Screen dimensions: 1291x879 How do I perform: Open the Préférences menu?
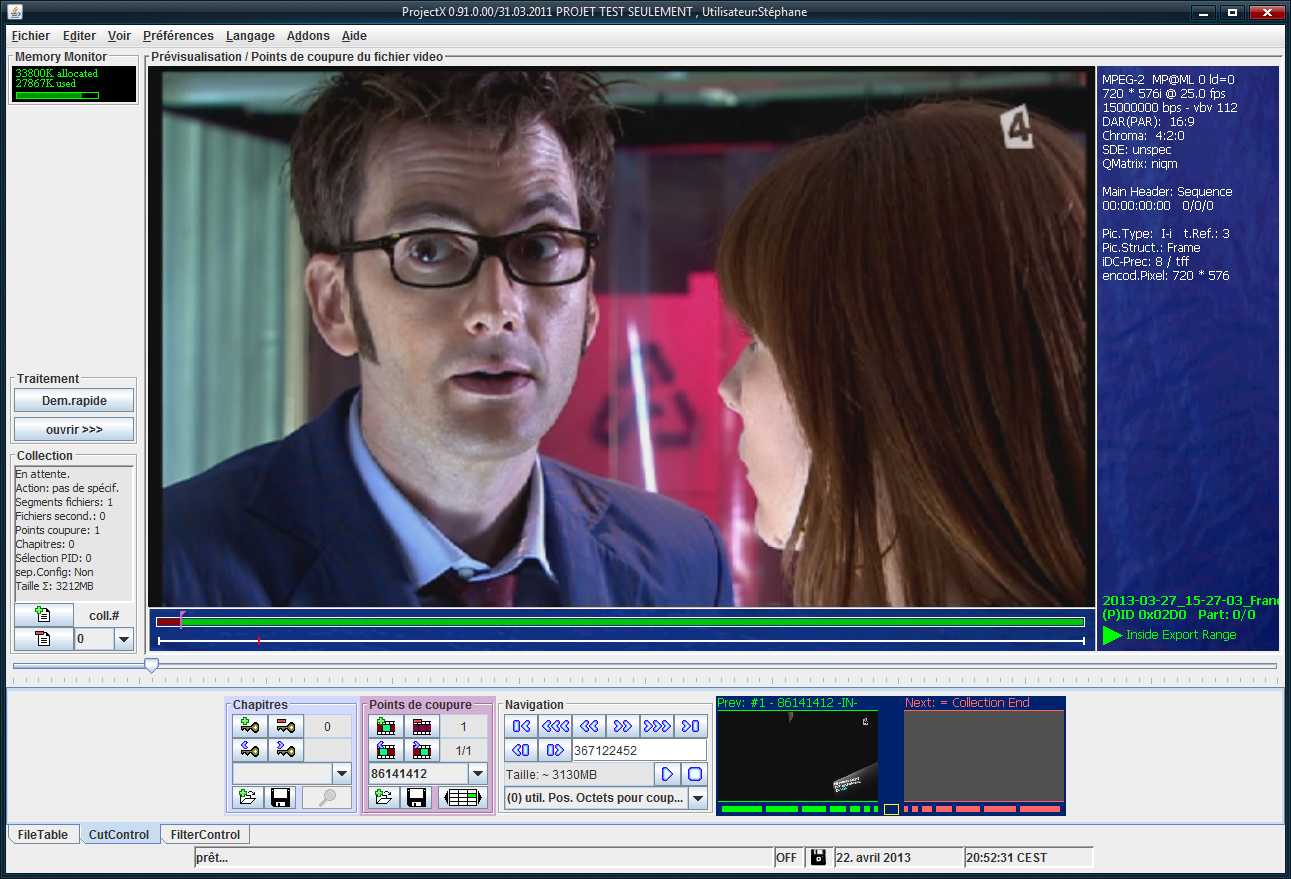178,36
